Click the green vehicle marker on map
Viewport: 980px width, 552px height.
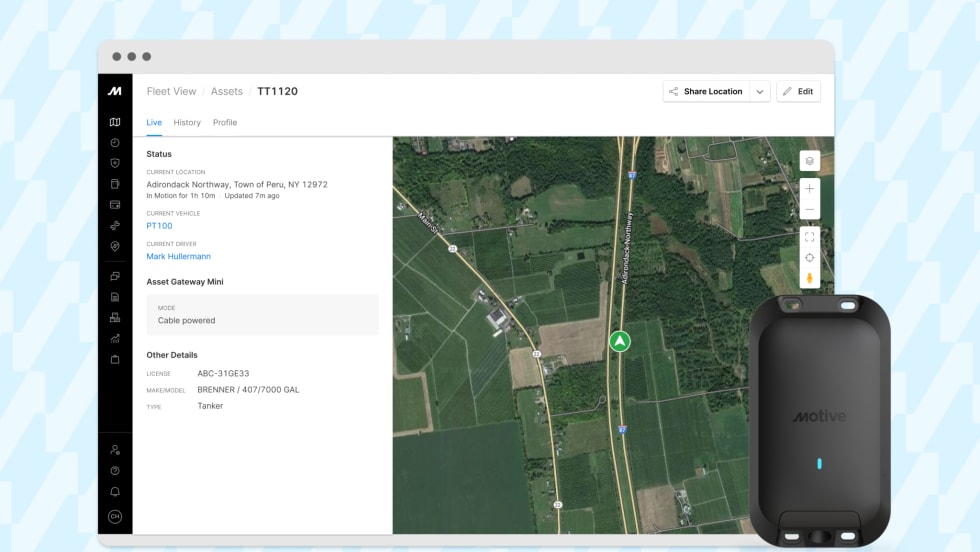(620, 342)
